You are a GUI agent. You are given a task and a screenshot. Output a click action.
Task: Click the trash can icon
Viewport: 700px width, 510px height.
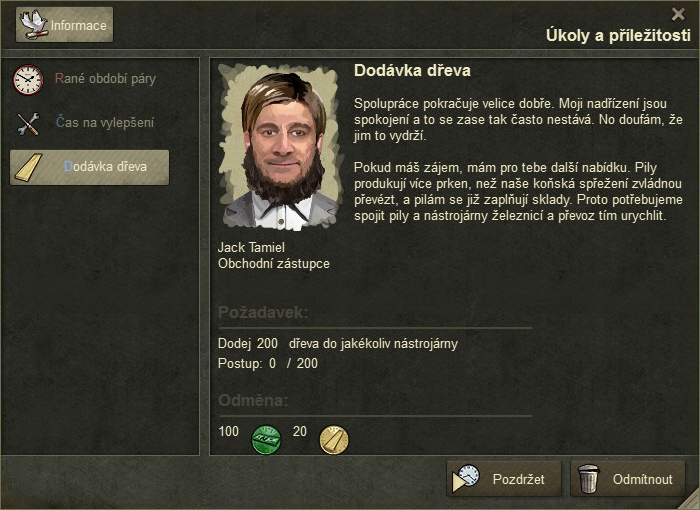pos(588,479)
